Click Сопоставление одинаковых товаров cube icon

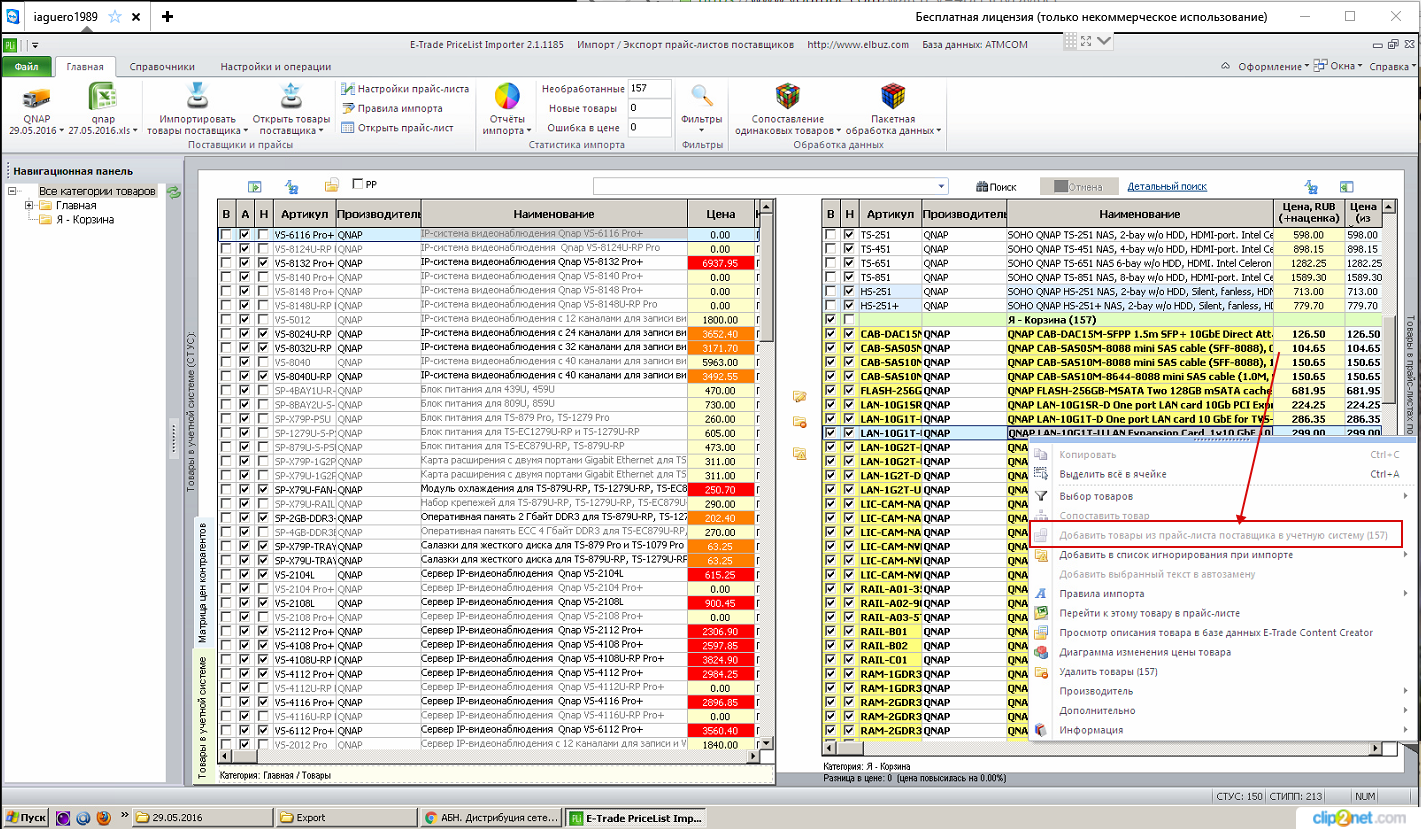(786, 96)
